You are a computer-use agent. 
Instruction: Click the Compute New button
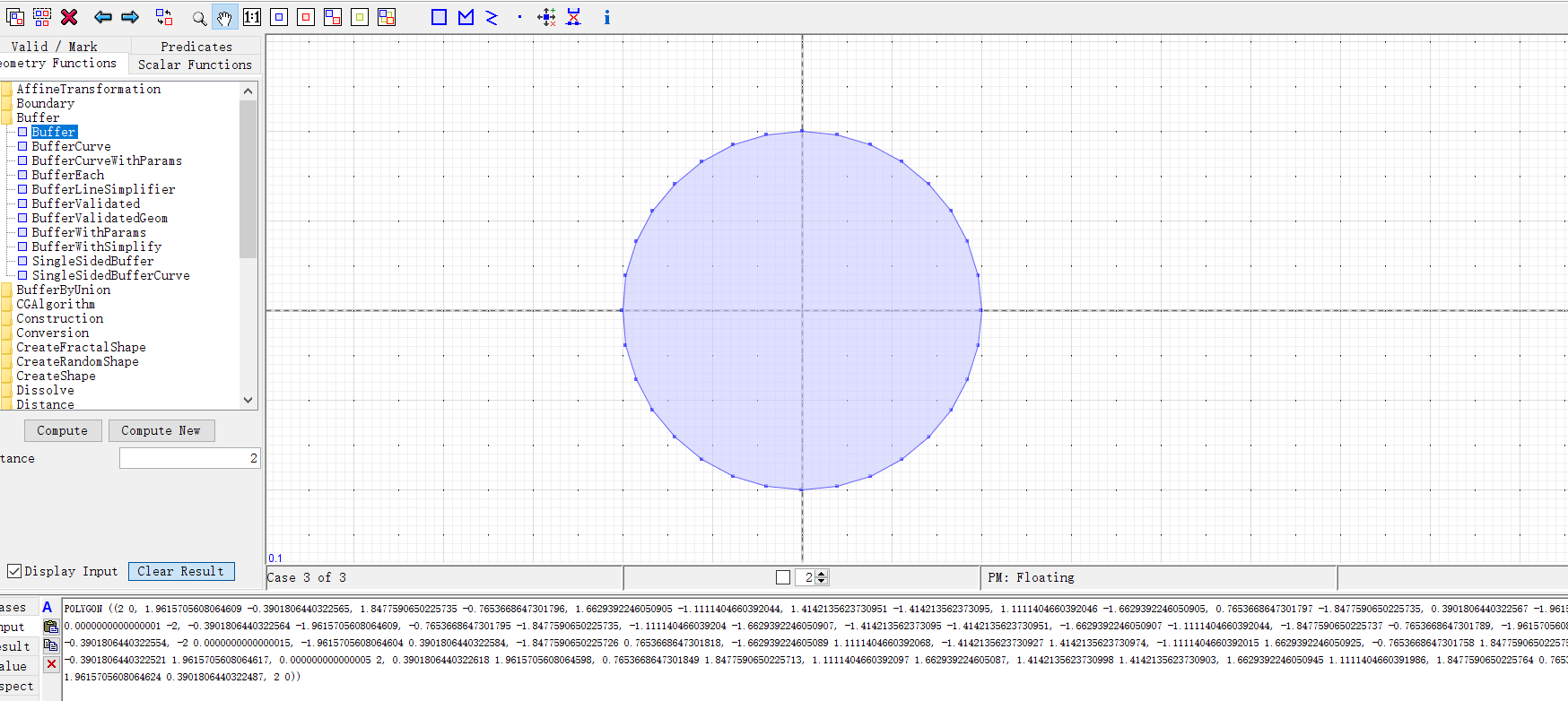pyautogui.click(x=161, y=430)
